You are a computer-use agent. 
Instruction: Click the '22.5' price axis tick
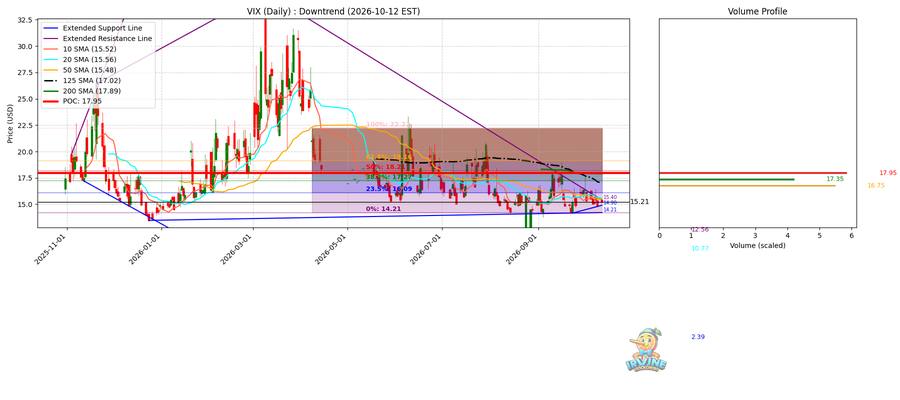coord(24,125)
